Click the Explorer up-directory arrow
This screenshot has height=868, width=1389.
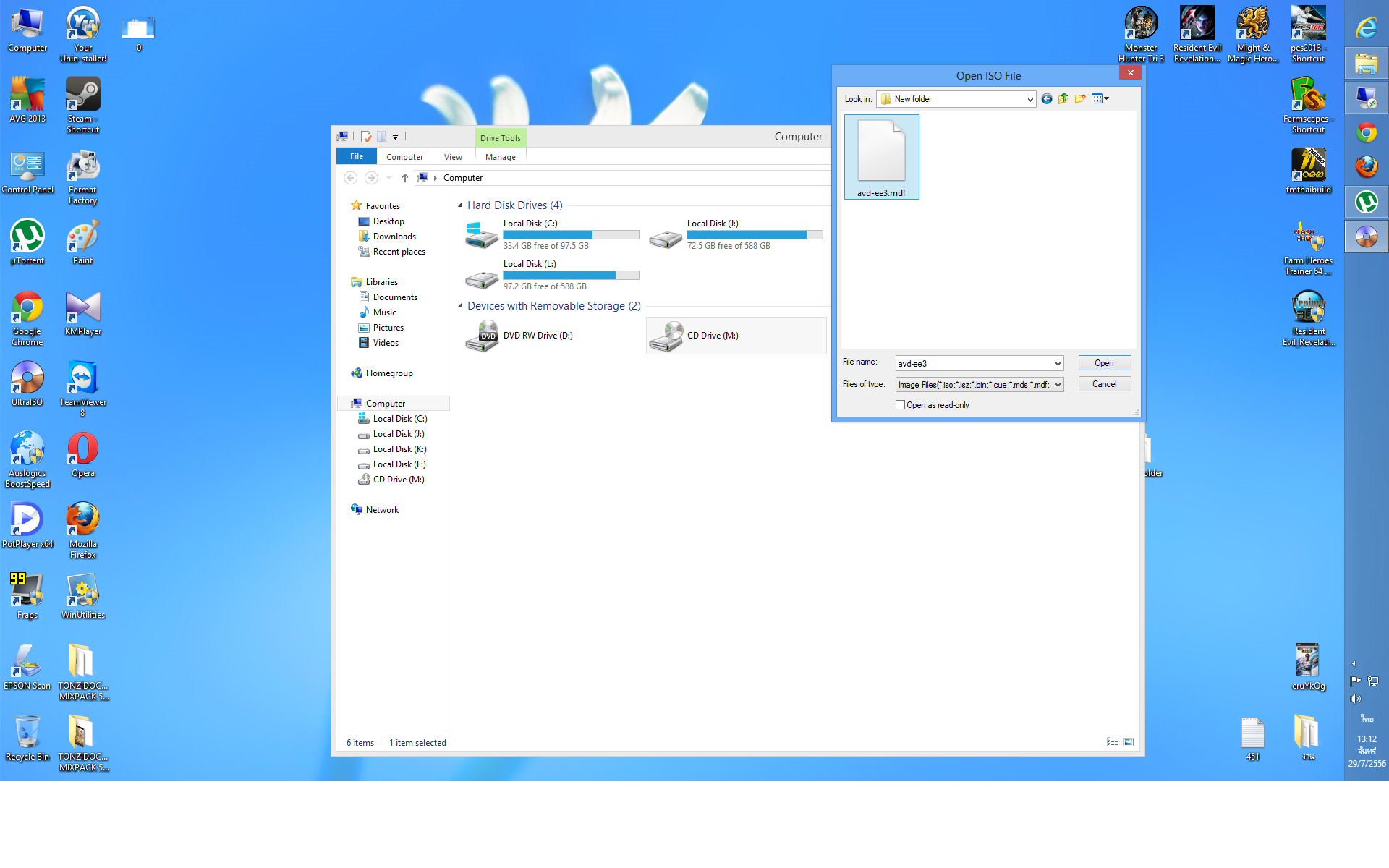pyautogui.click(x=405, y=178)
